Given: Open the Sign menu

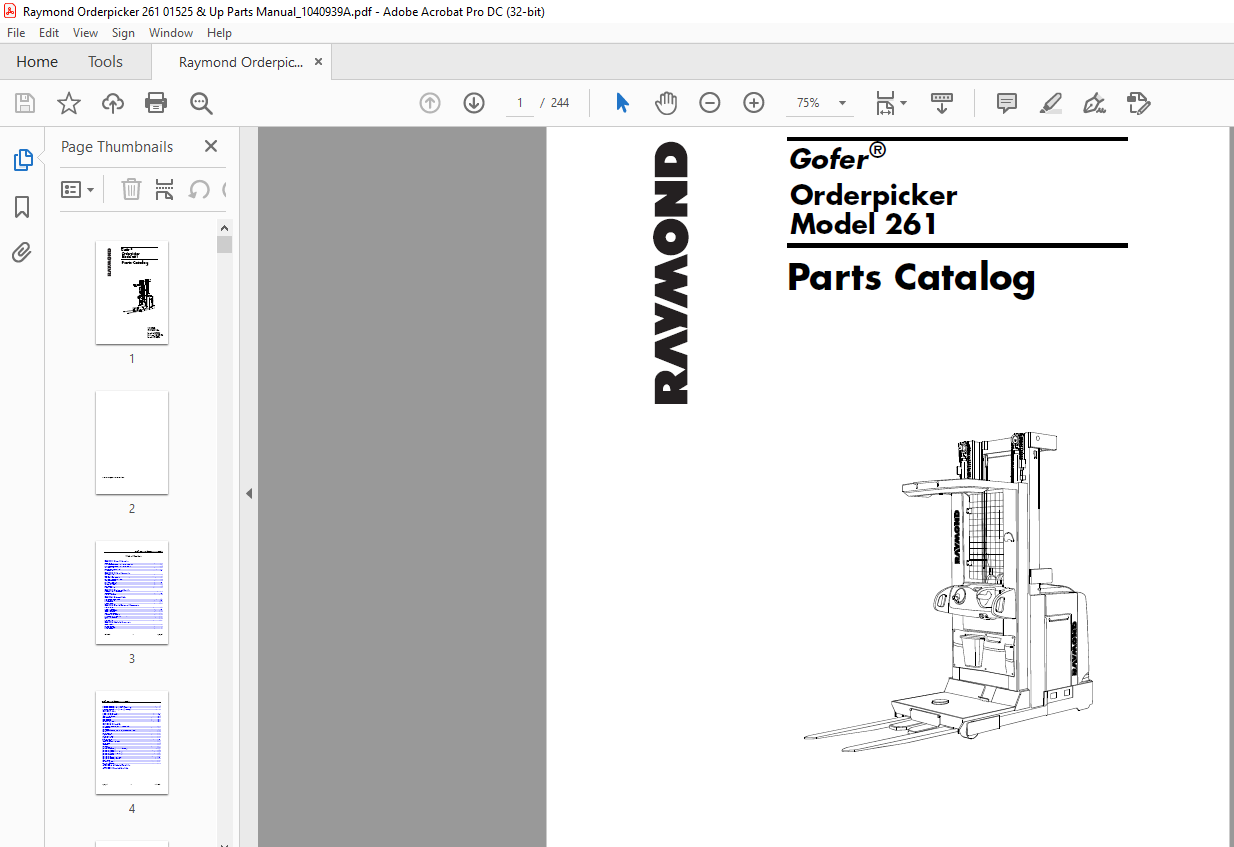Looking at the screenshot, I should (x=123, y=33).
